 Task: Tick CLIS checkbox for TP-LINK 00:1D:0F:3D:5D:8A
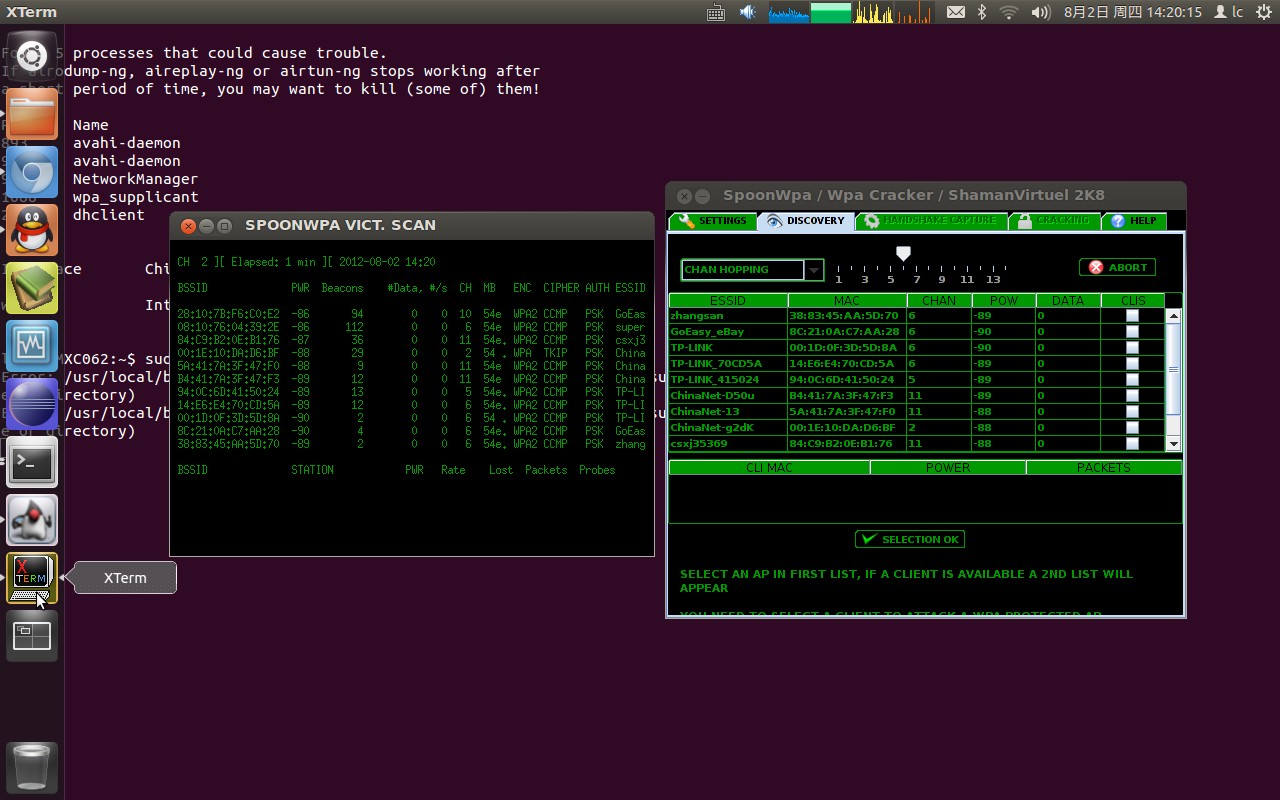click(x=1132, y=348)
